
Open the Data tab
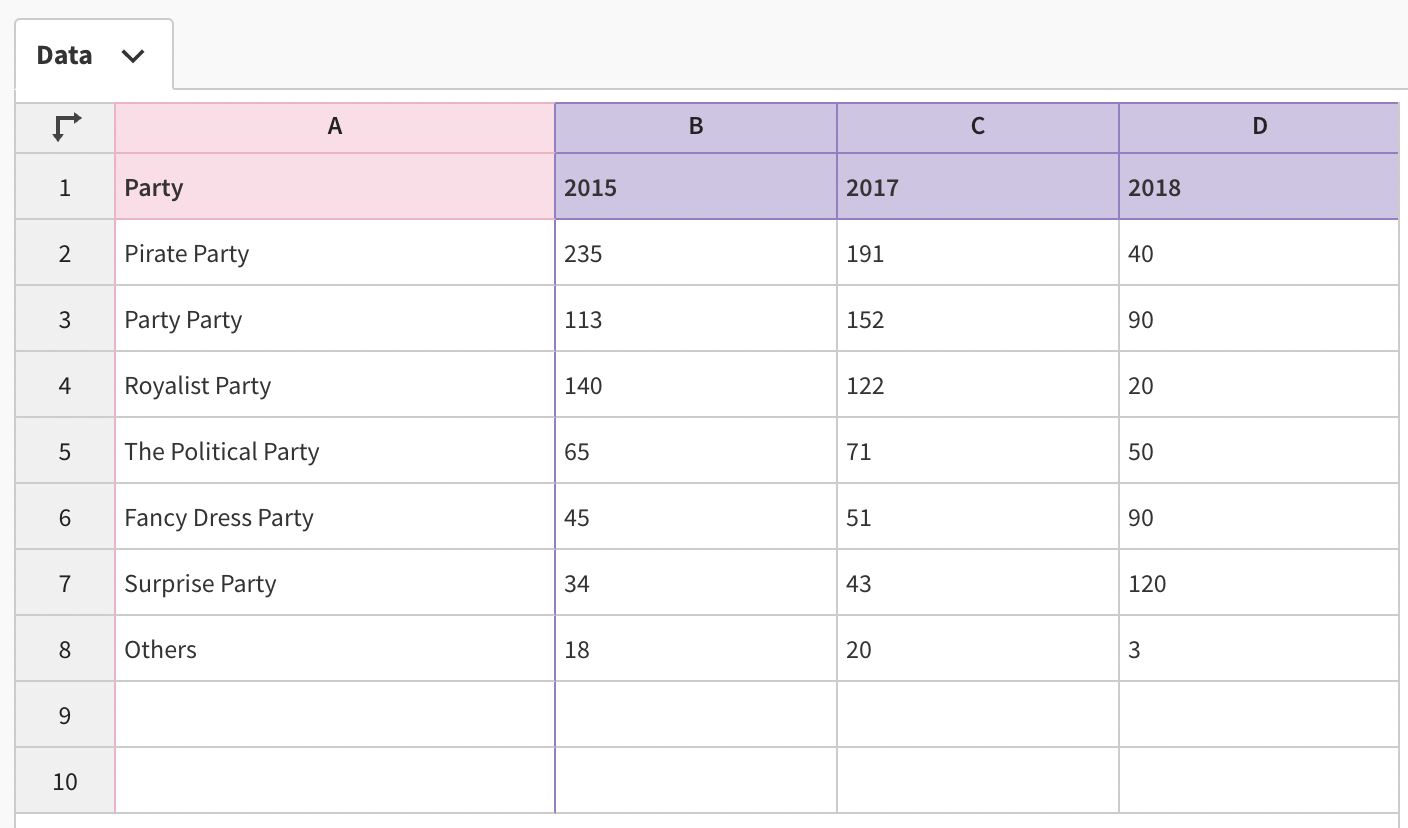tap(93, 55)
